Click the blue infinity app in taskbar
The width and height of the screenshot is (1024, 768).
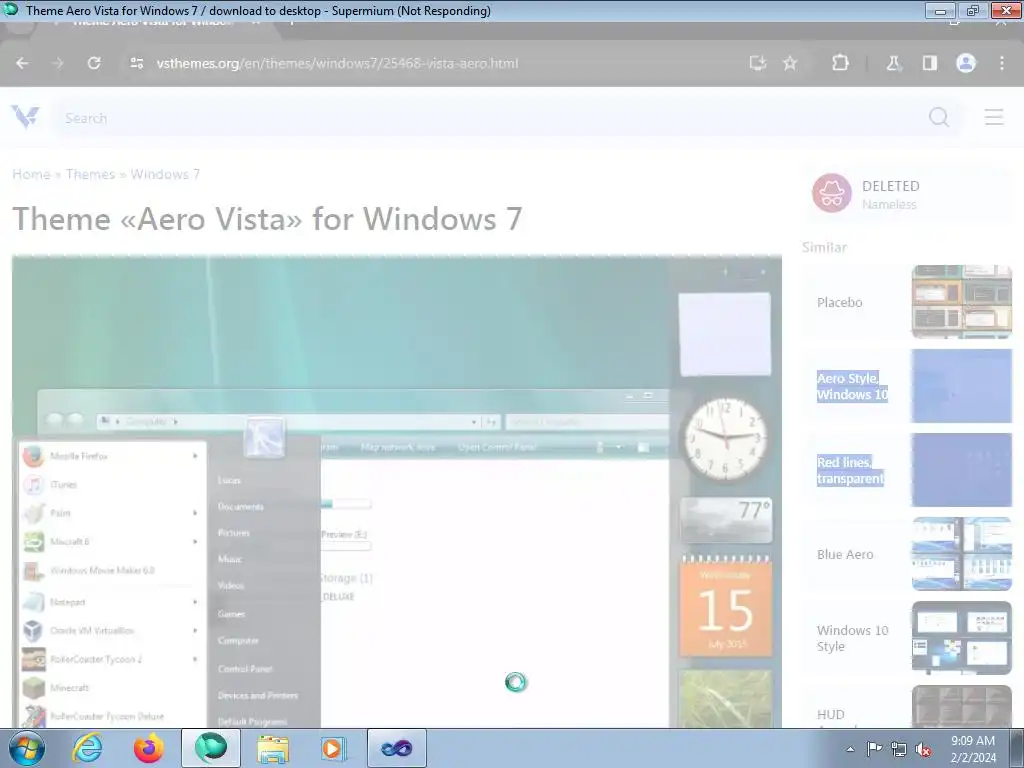click(396, 748)
